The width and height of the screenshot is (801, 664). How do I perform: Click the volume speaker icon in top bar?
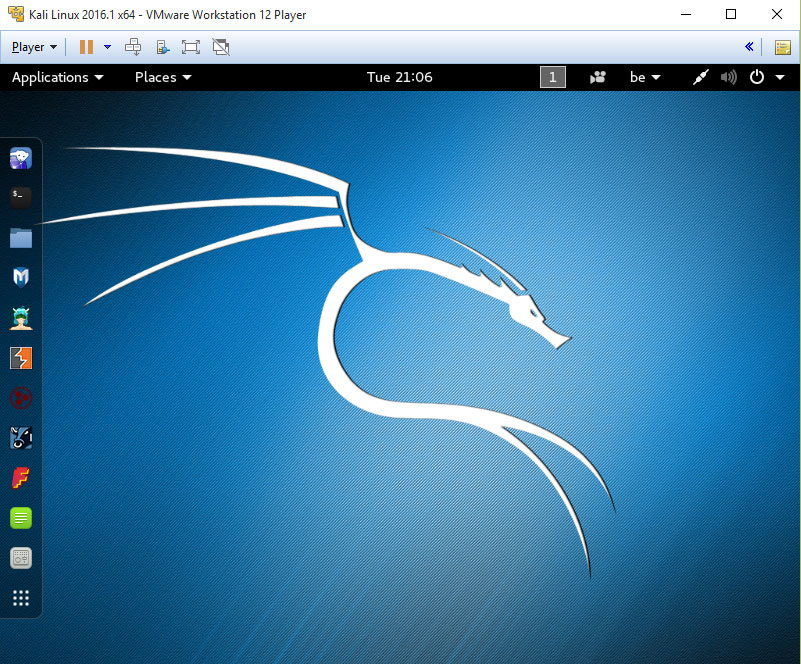click(x=728, y=77)
